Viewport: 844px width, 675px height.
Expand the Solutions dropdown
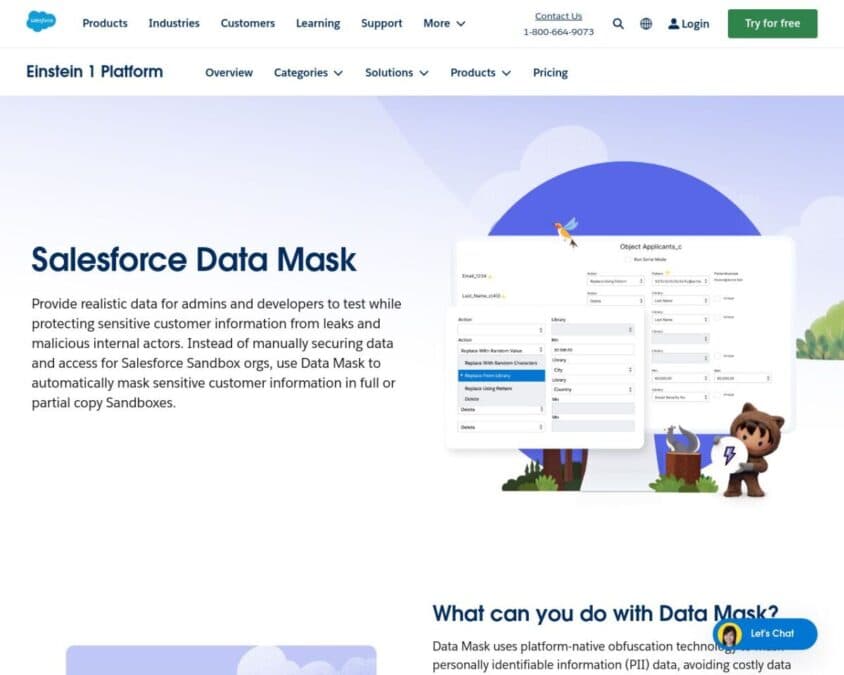coord(397,73)
